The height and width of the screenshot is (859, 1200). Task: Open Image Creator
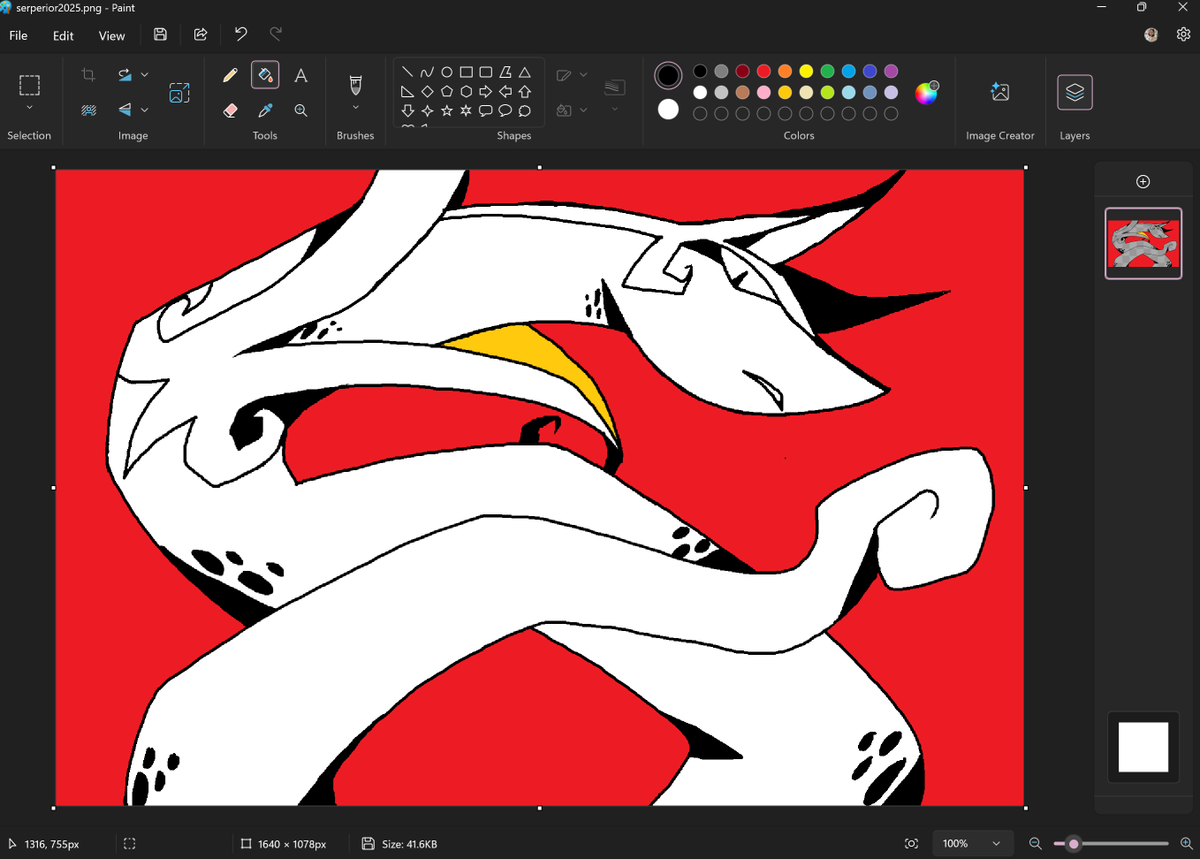click(x=1000, y=92)
